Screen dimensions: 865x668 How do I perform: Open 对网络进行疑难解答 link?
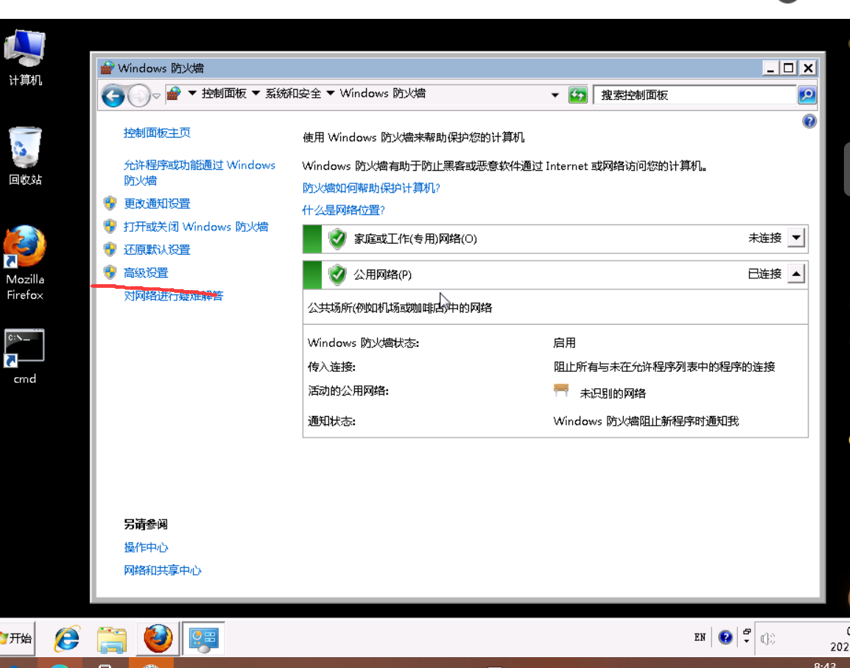click(x=173, y=296)
